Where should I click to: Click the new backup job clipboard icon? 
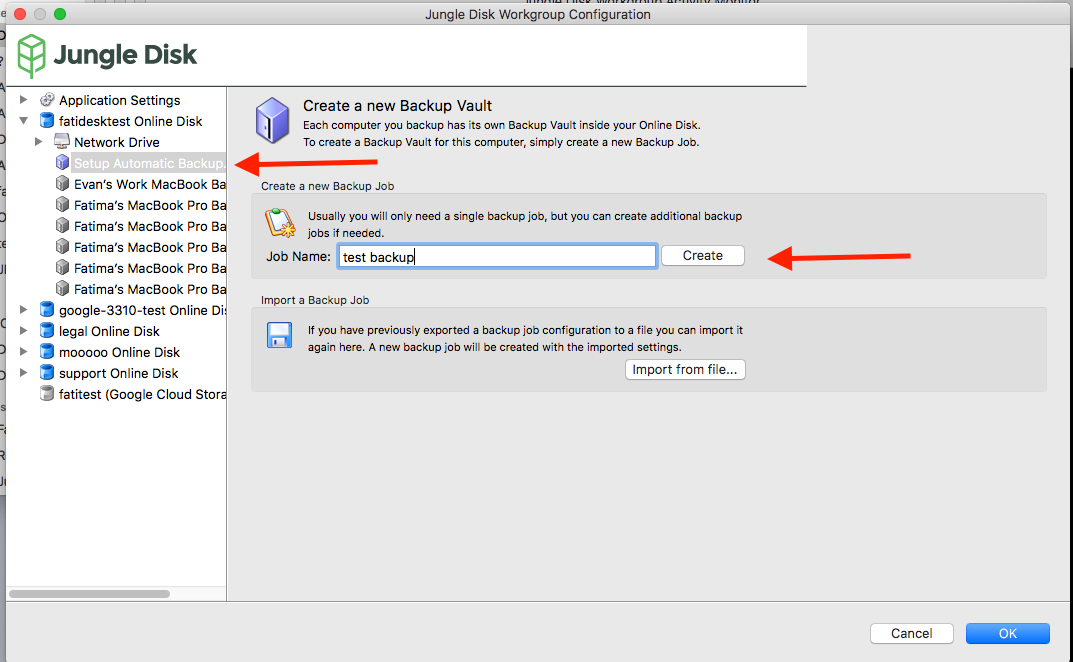tap(280, 223)
